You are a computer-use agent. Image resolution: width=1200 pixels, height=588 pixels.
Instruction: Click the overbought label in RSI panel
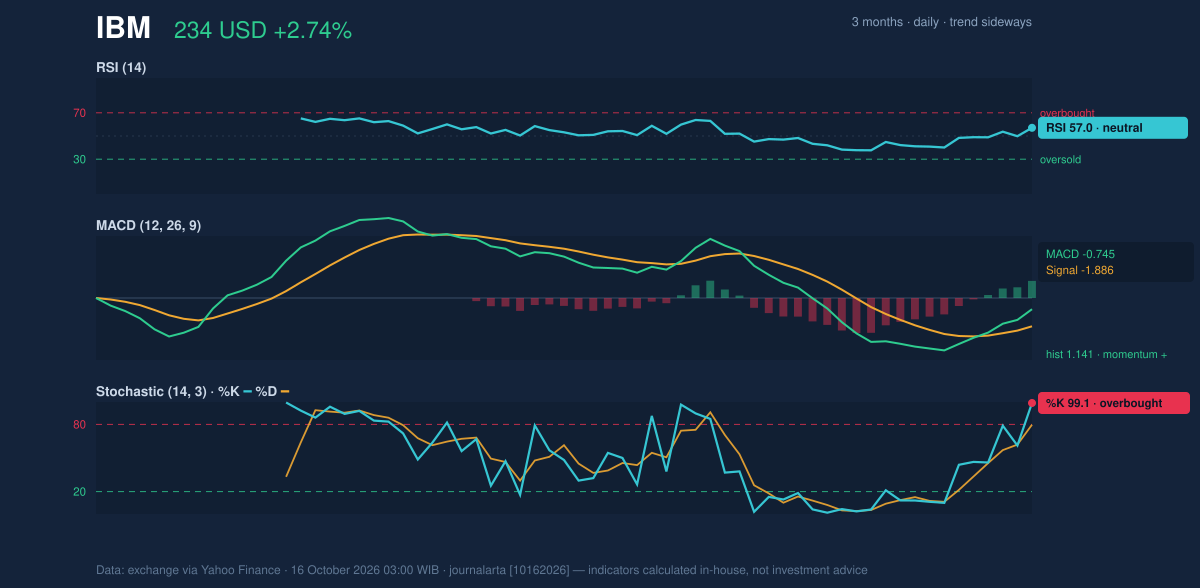click(1067, 113)
